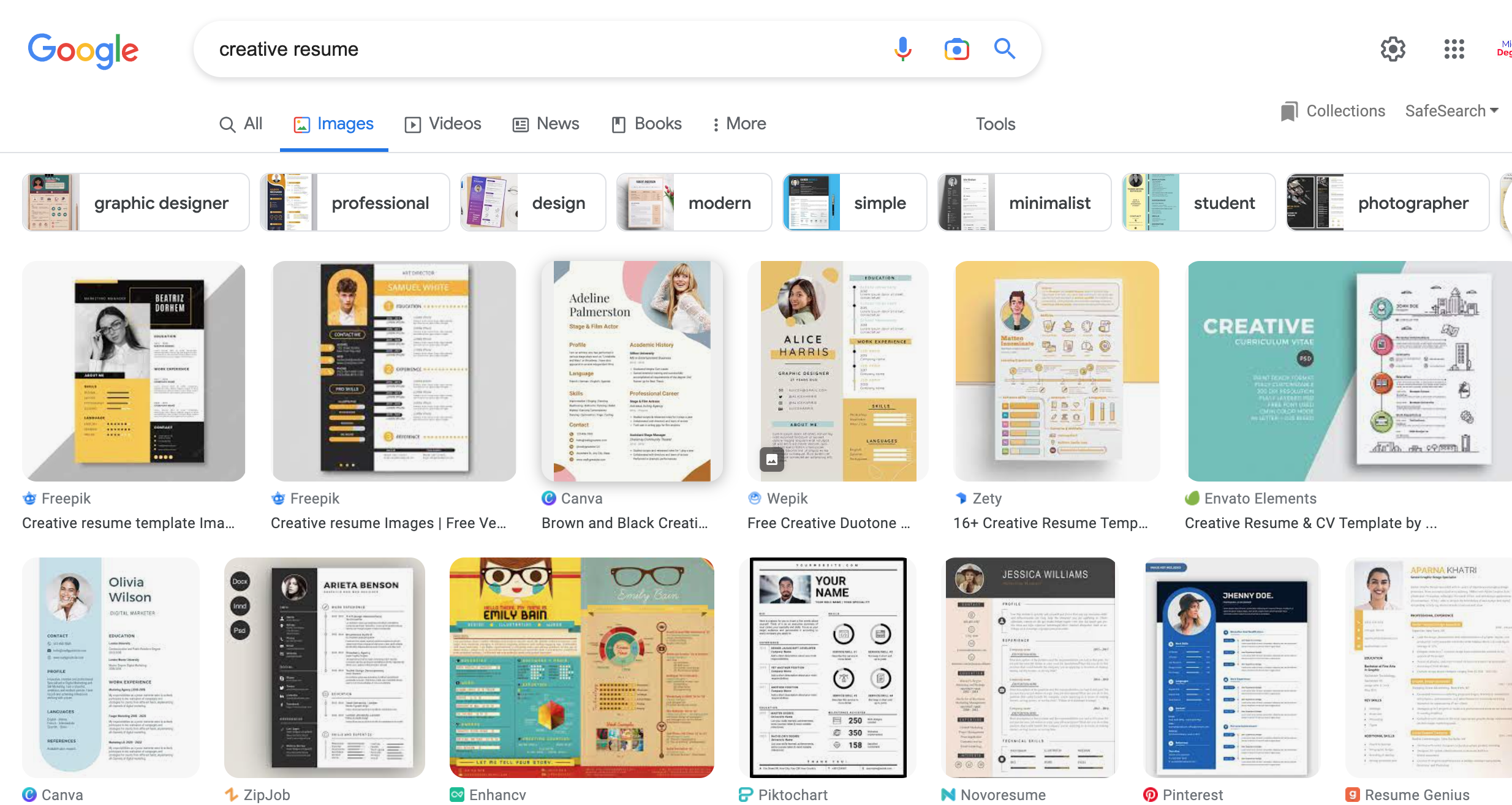Viewport: 1512px width, 805px height.
Task: Open the Emily Bain Enhancv resume thumbnail
Action: [x=581, y=667]
